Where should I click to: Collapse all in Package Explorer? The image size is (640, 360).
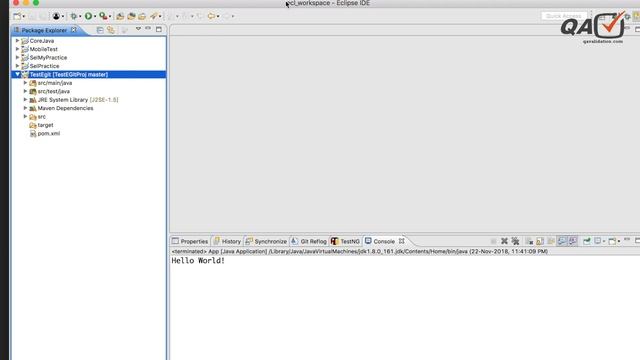100,30
